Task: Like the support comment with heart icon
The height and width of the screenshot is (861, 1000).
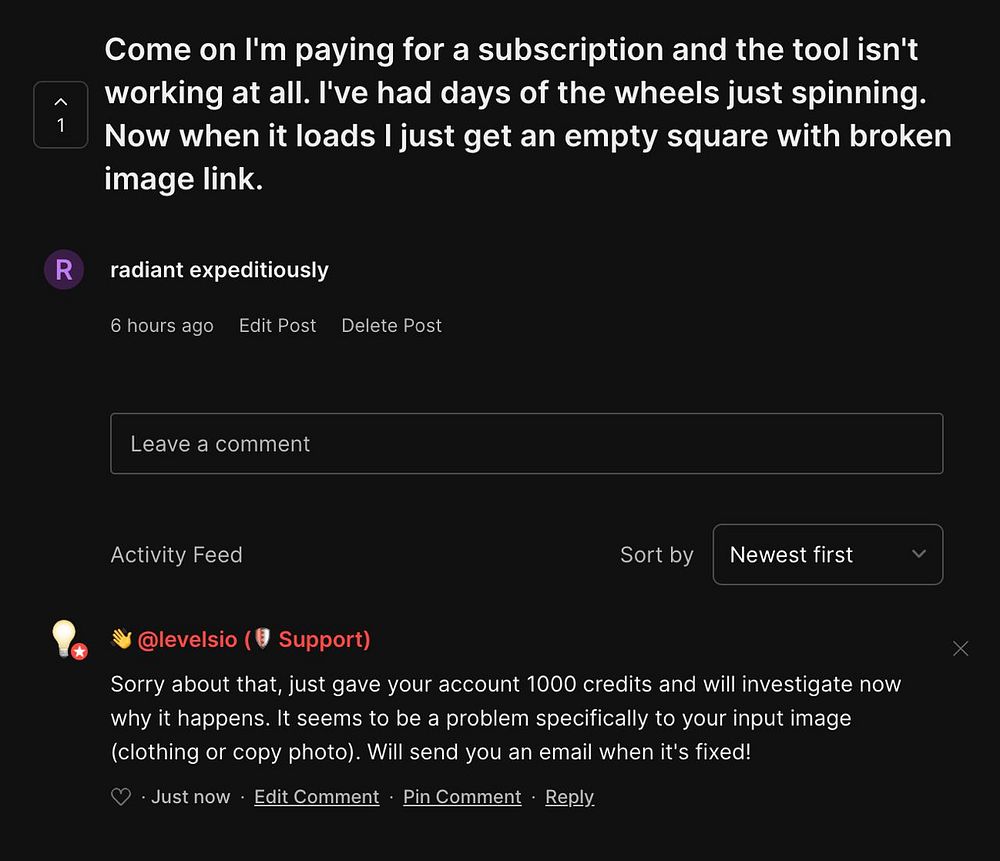Action: click(121, 797)
